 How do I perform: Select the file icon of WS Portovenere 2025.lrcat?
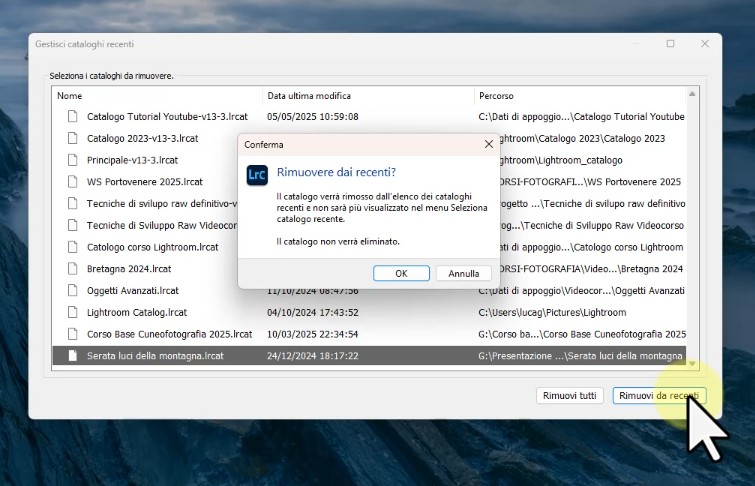click(73, 182)
